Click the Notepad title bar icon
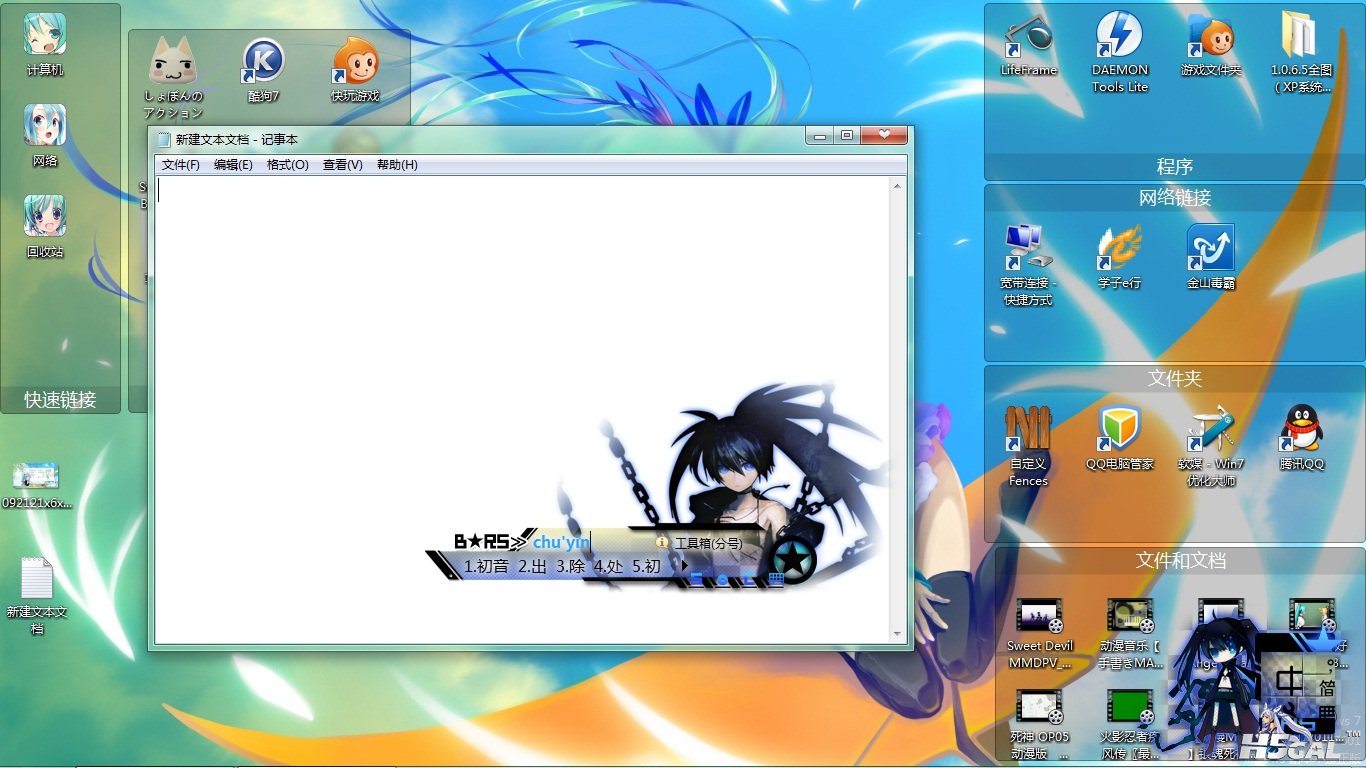The height and width of the screenshot is (768, 1366). [x=164, y=139]
